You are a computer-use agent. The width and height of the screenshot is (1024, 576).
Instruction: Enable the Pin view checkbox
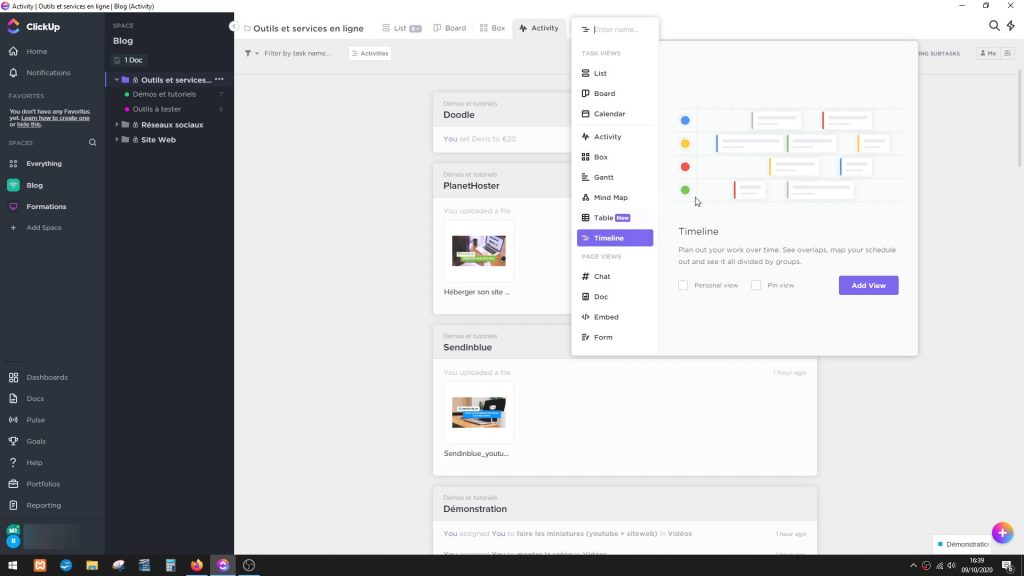pyautogui.click(x=756, y=285)
